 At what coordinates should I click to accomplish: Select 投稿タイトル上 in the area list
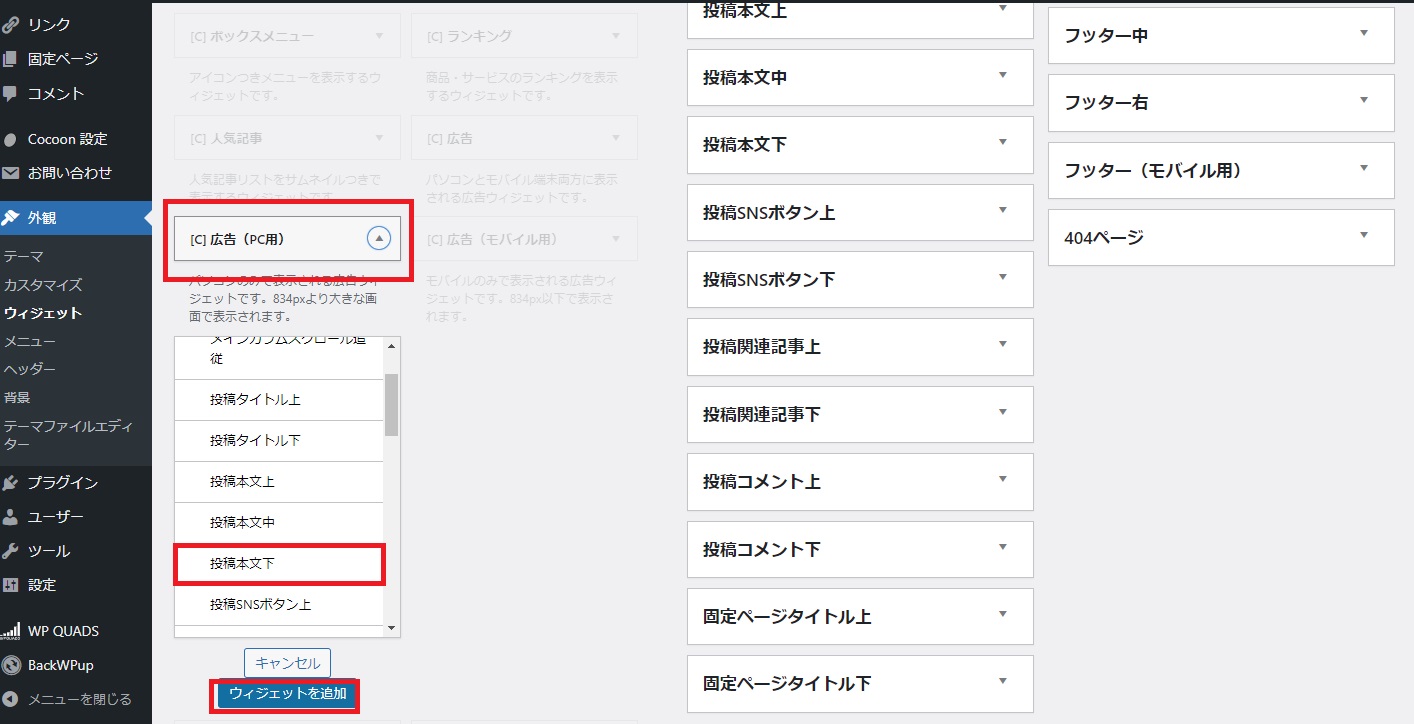pos(279,399)
